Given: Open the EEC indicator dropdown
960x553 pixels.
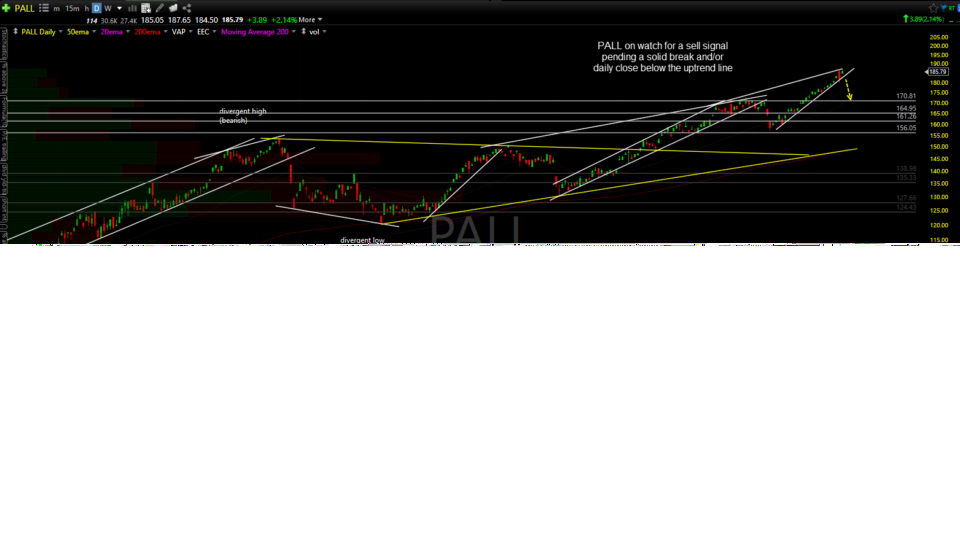Looking at the screenshot, I should (214, 32).
